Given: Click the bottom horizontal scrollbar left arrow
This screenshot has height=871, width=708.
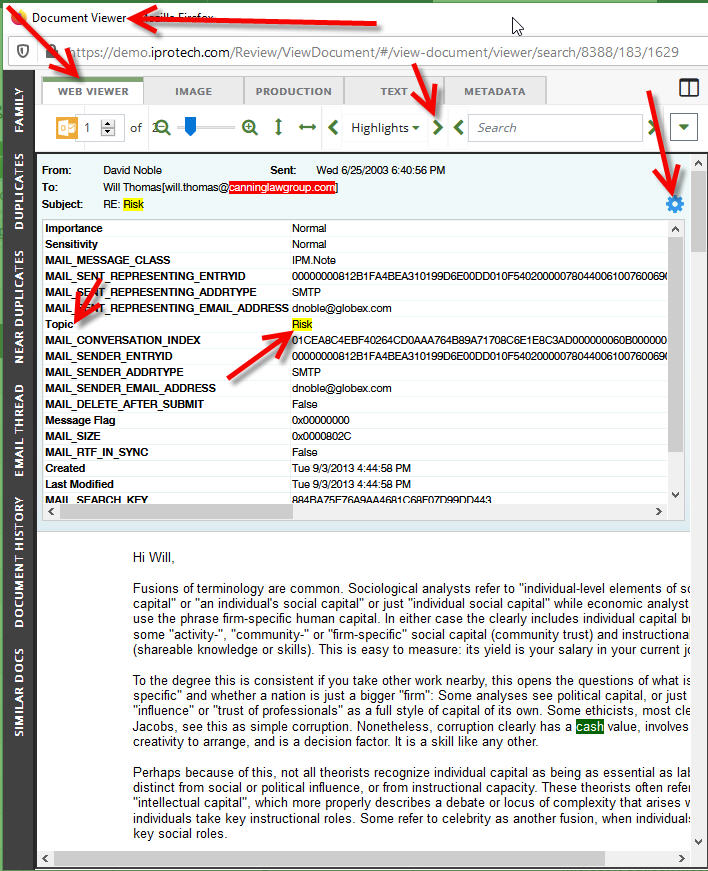Looking at the screenshot, I should tap(46, 858).
